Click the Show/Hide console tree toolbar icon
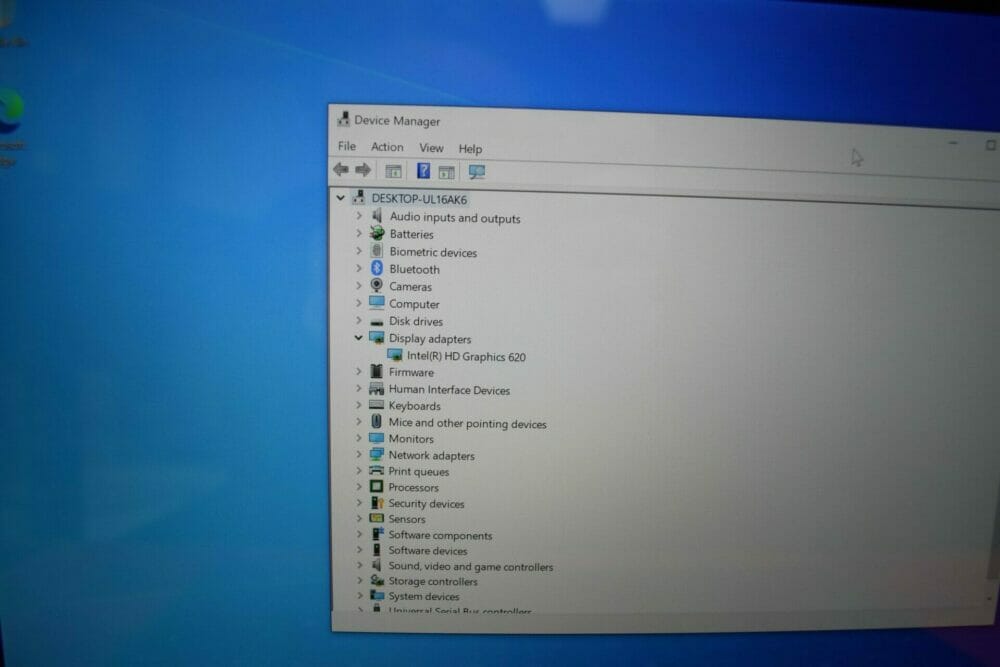The width and height of the screenshot is (1000, 667). [393, 171]
